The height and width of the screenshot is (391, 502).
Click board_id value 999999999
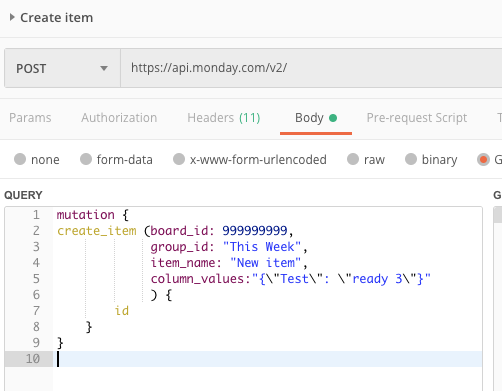coord(255,231)
